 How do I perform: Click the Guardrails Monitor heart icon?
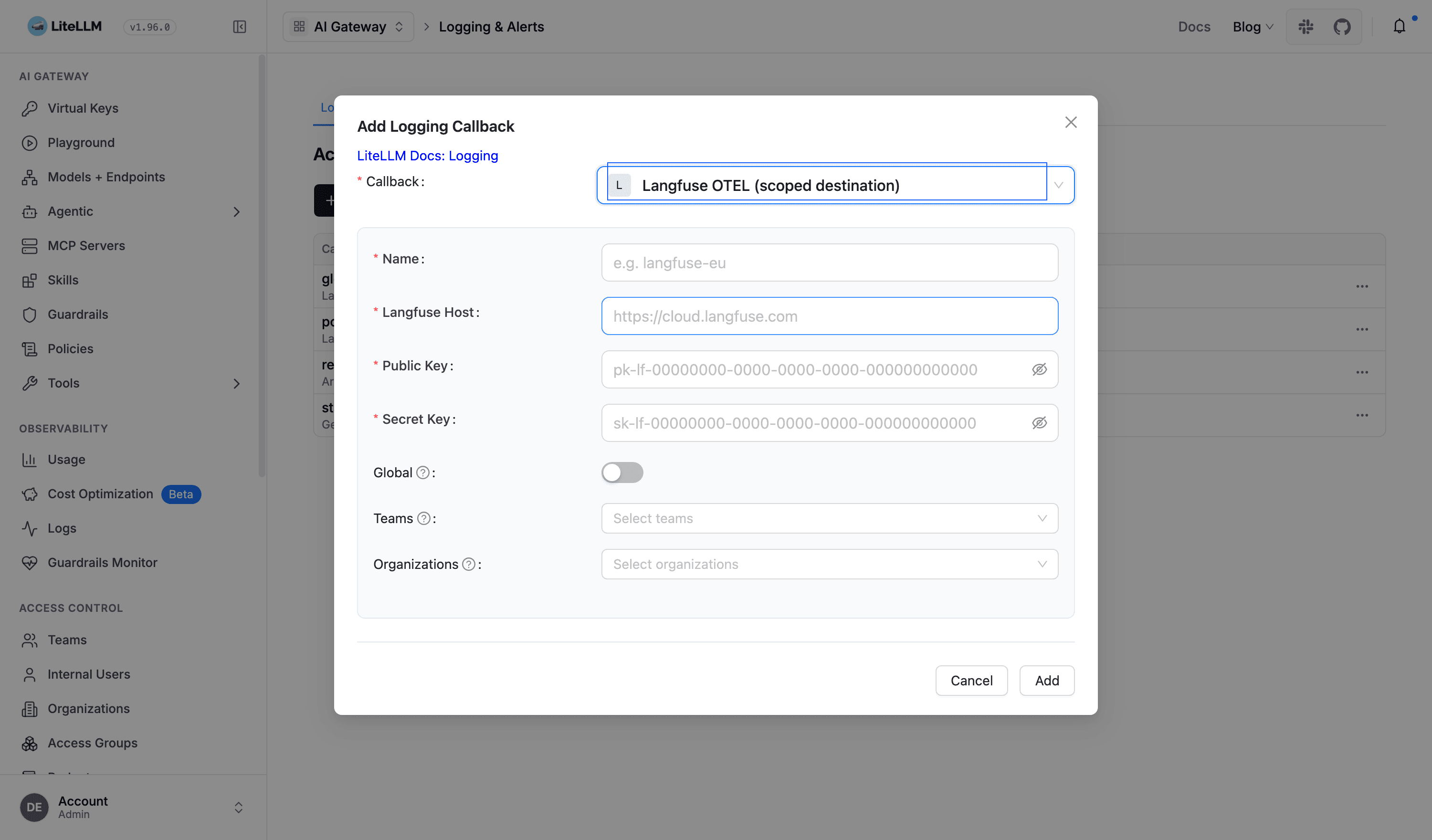(x=30, y=563)
